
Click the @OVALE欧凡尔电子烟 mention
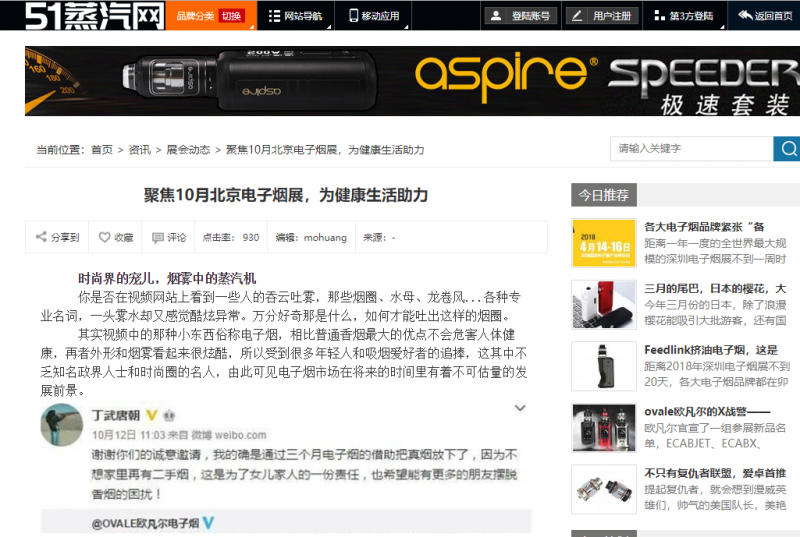point(145,523)
